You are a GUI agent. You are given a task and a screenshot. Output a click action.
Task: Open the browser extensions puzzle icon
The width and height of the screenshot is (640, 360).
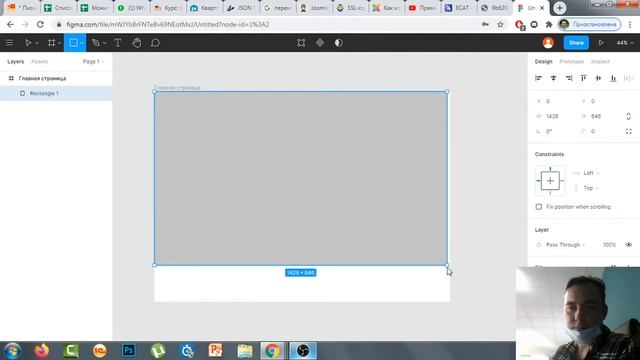(549, 24)
